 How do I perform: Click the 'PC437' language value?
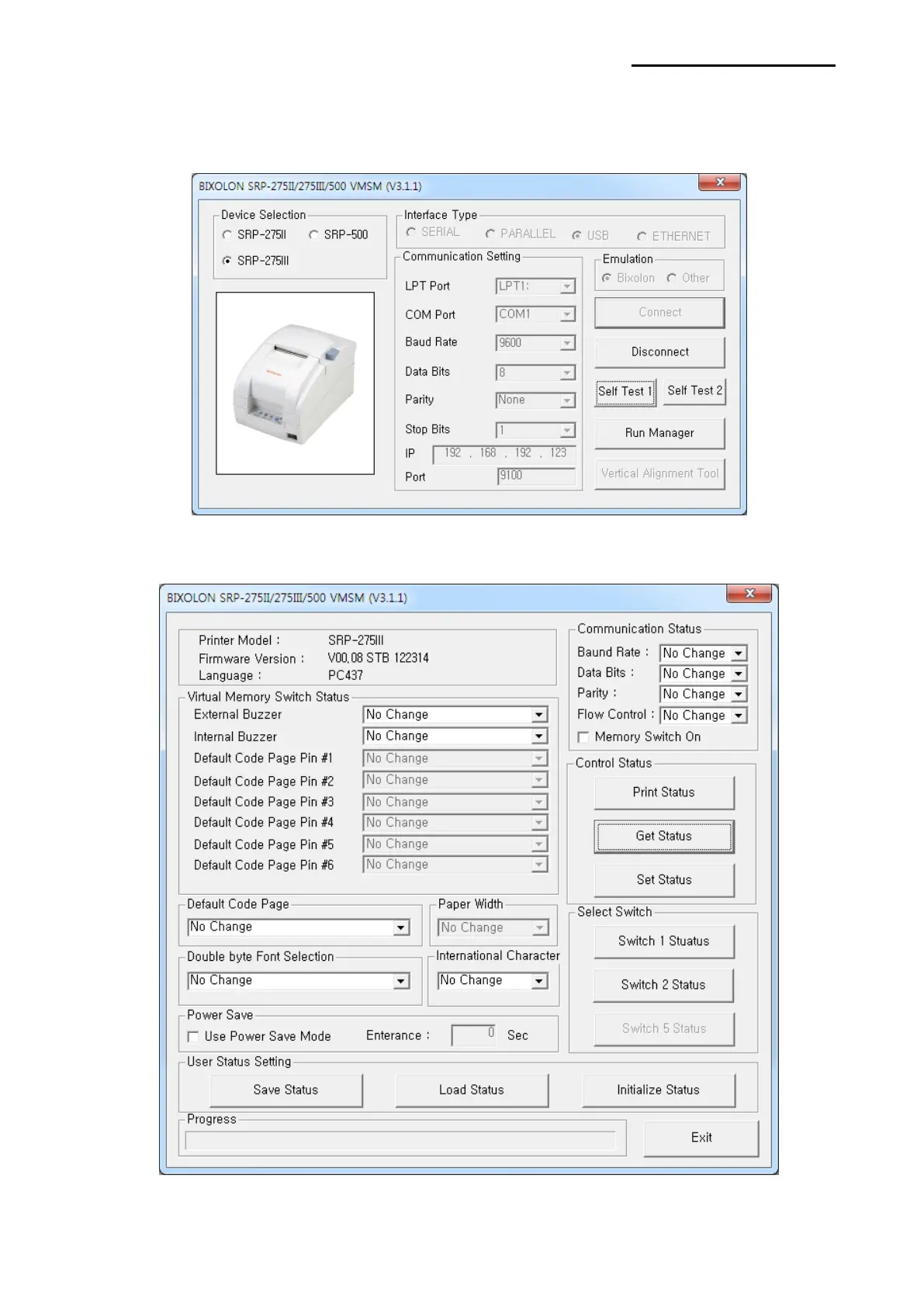345,675
